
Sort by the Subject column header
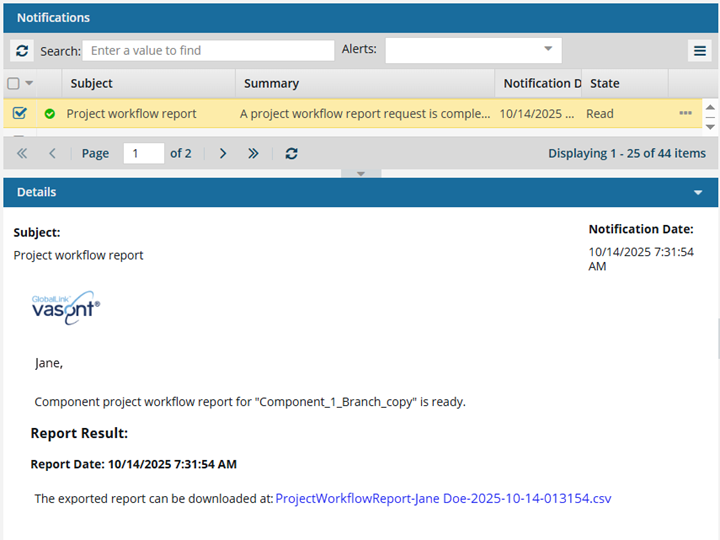pyautogui.click(x=92, y=84)
